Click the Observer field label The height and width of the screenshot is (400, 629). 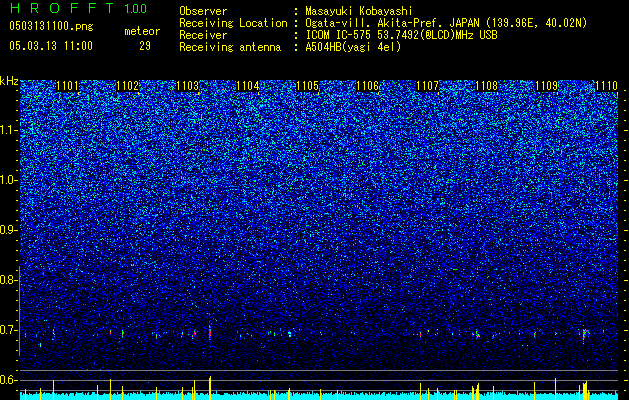tap(203, 11)
